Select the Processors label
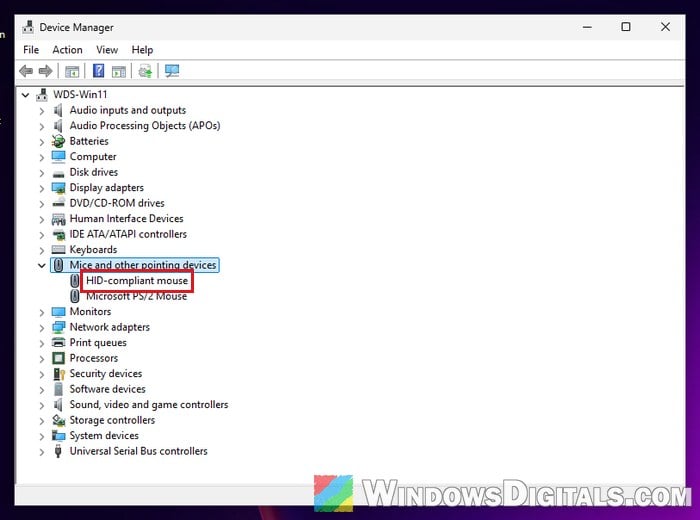Screen dimensions: 700x520 click(x=94, y=358)
